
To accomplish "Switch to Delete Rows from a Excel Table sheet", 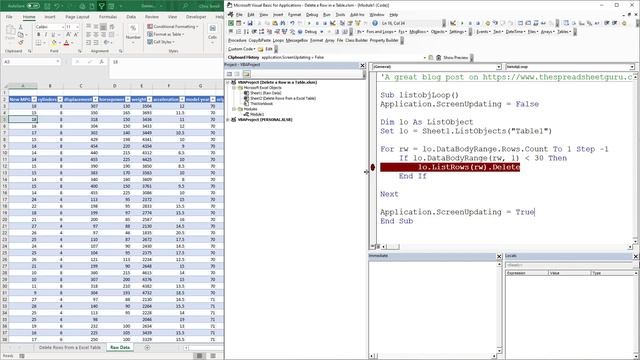I will click(69, 347).
